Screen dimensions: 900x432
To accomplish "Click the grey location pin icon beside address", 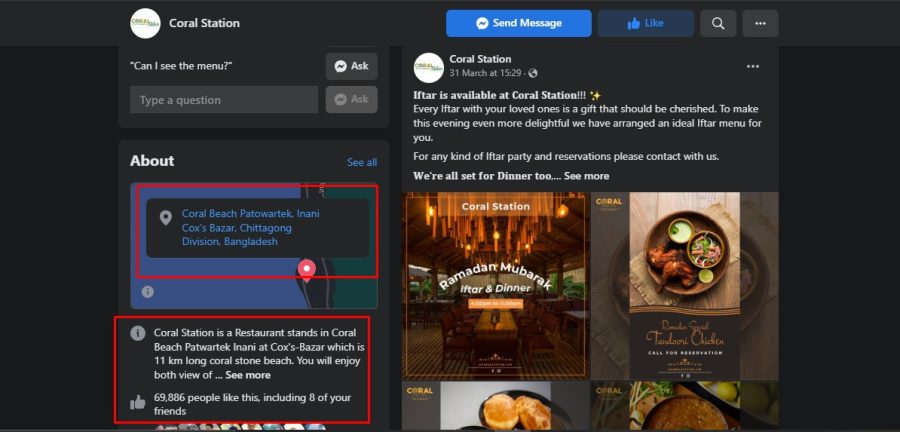I will [166, 217].
